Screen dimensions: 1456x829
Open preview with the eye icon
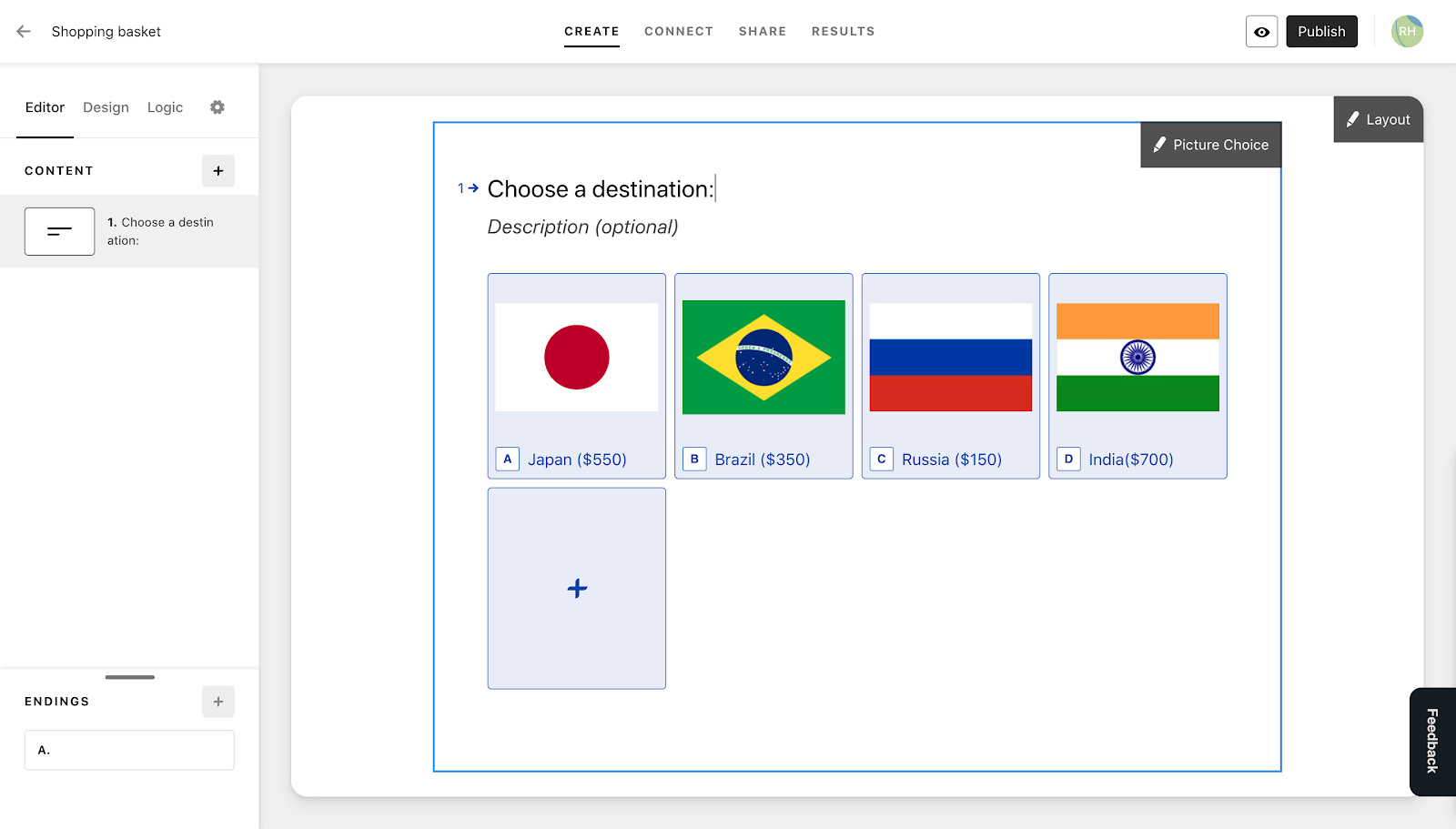(x=1261, y=32)
